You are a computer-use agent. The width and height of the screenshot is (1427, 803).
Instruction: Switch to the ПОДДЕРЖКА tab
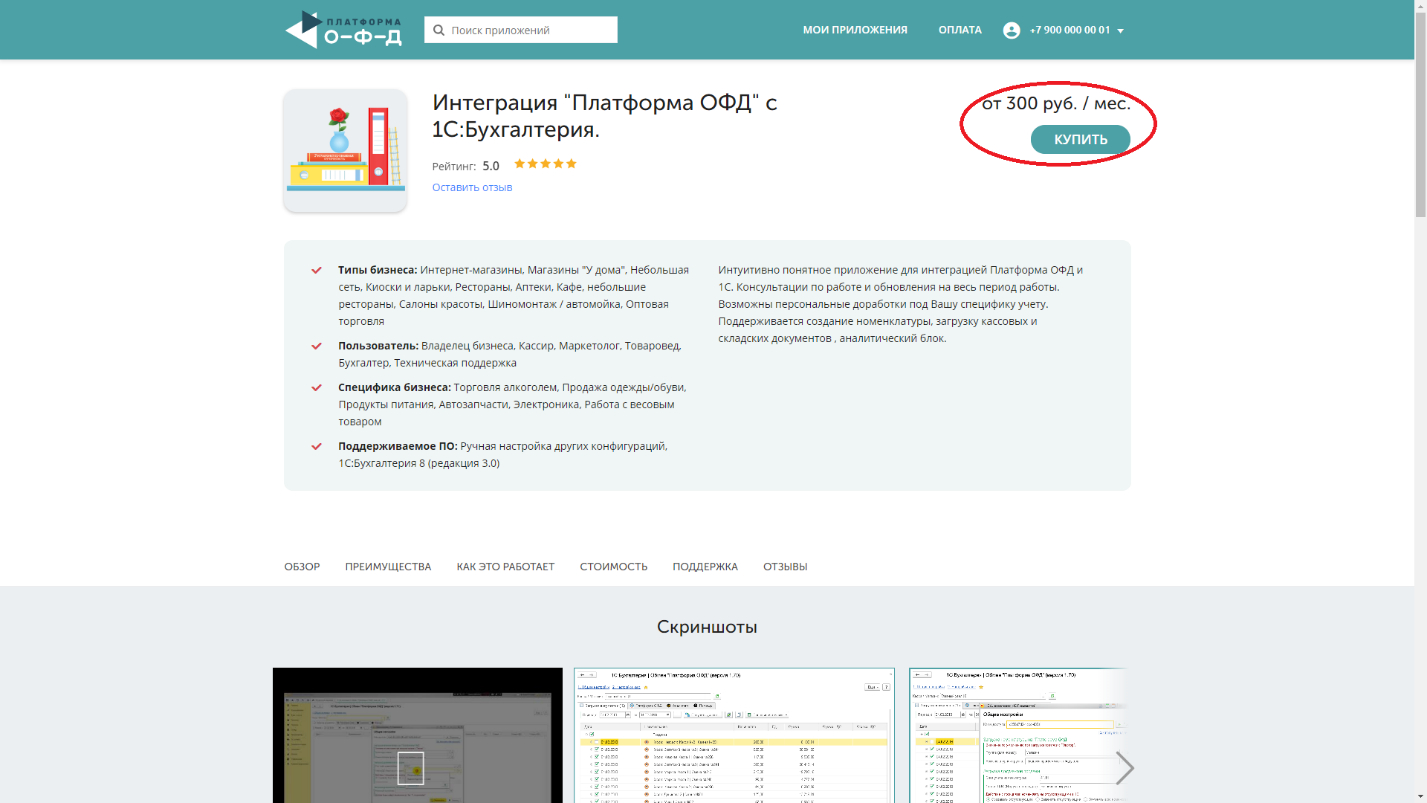705,567
